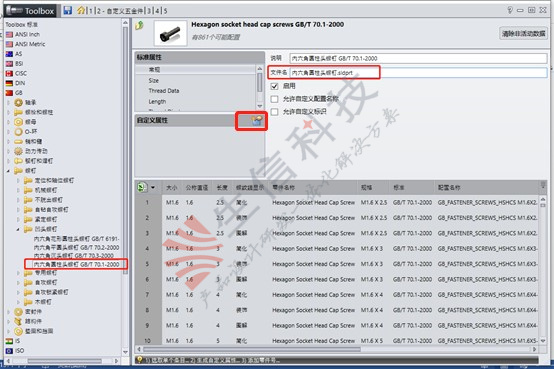
Task: Expand the 轴承 tree node
Action: (x=9, y=102)
